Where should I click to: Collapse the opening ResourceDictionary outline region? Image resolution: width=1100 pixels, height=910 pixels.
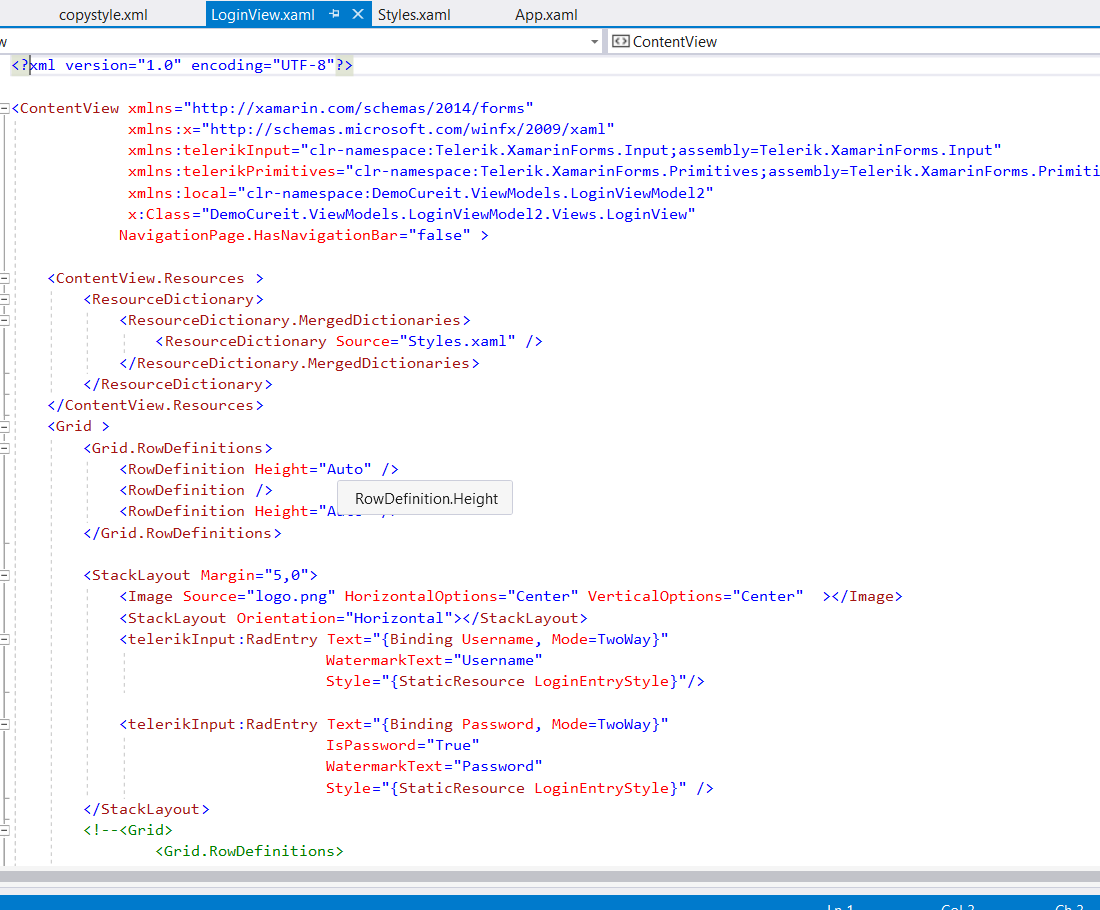click(4, 300)
